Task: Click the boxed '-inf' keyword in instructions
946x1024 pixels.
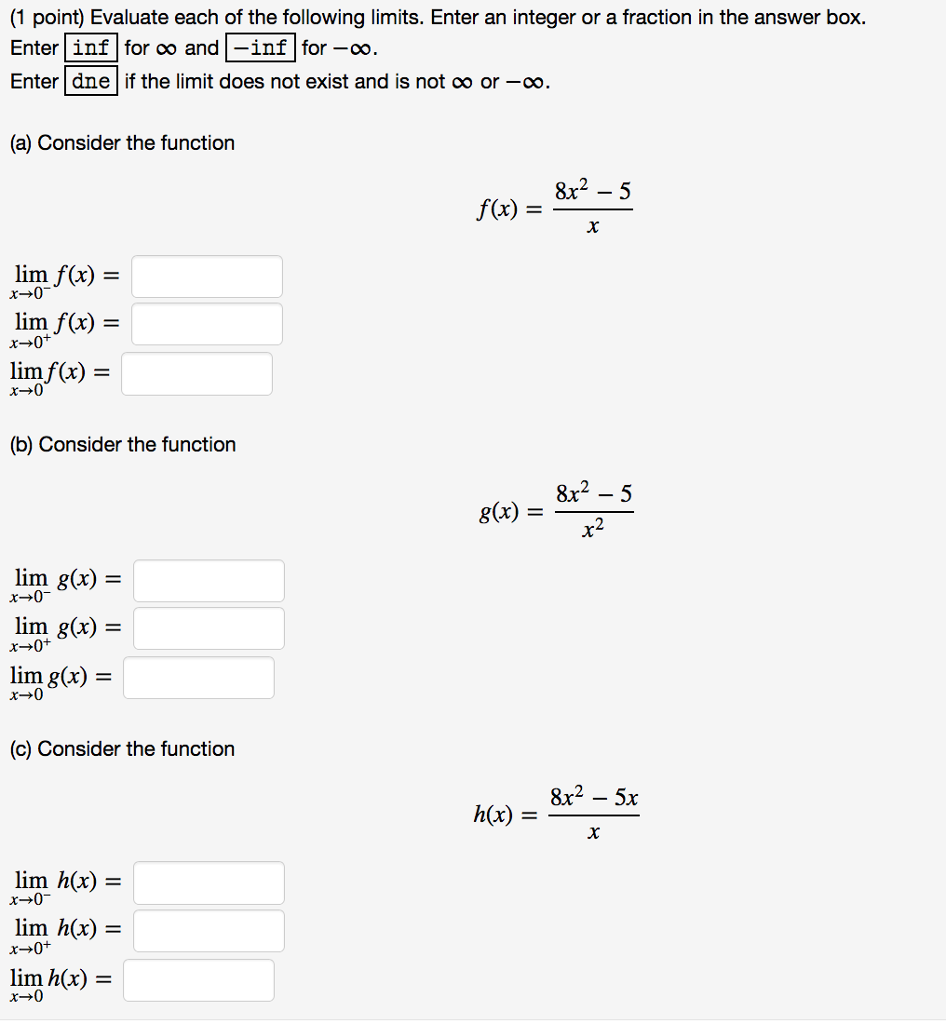Action: pyautogui.click(x=261, y=47)
